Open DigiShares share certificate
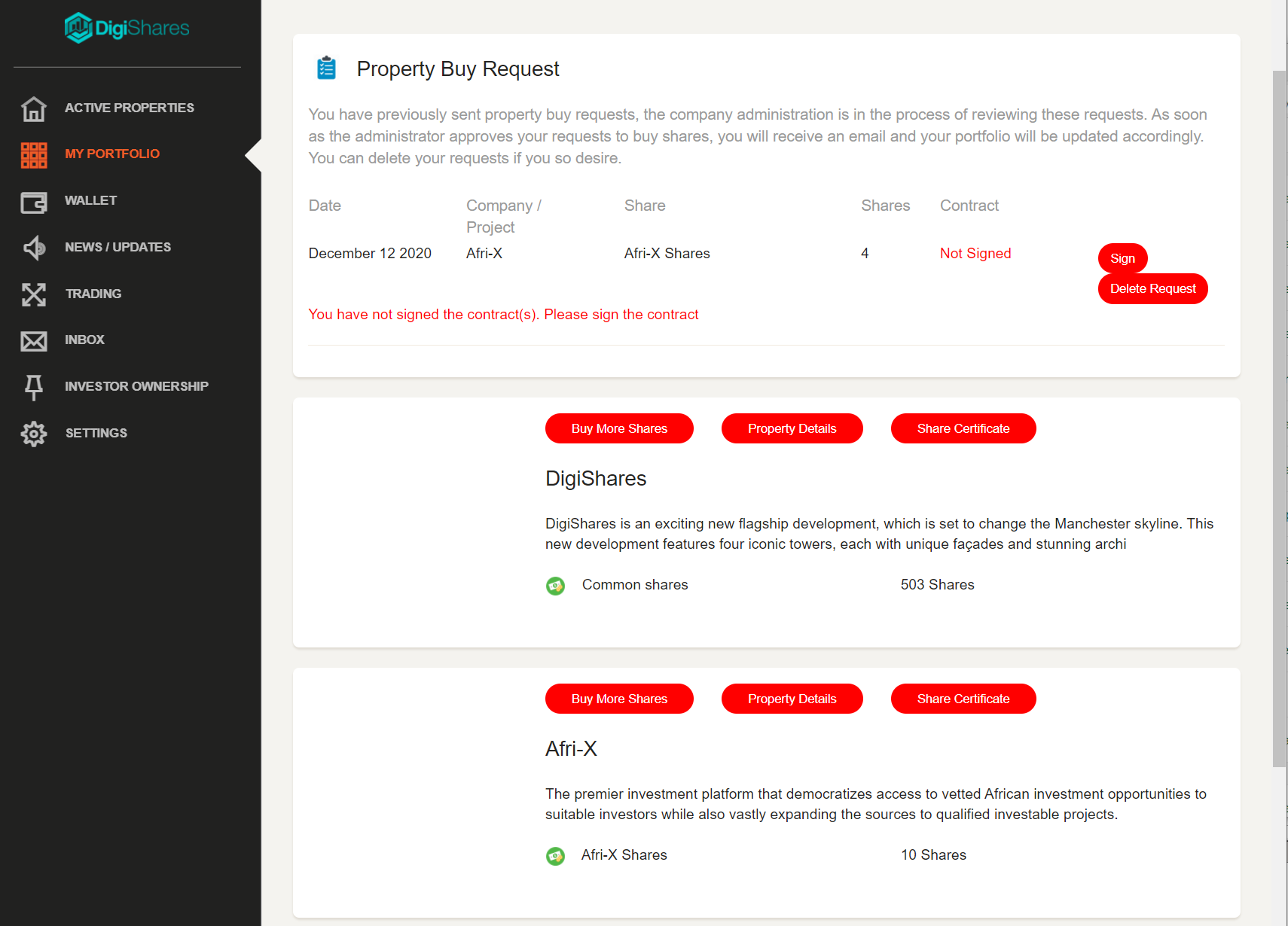This screenshot has height=926, width=1288. click(963, 428)
